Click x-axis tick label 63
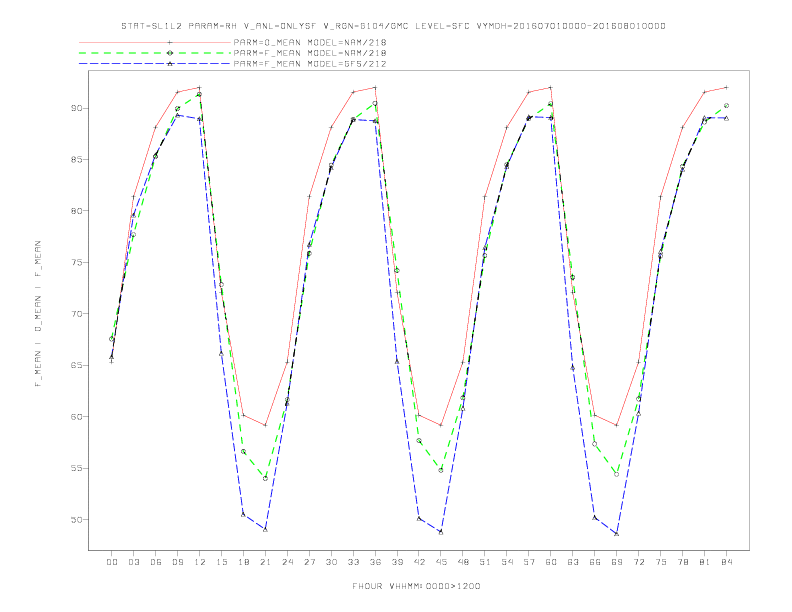Image resolution: width=792 pixels, height=612 pixels. click(x=573, y=562)
